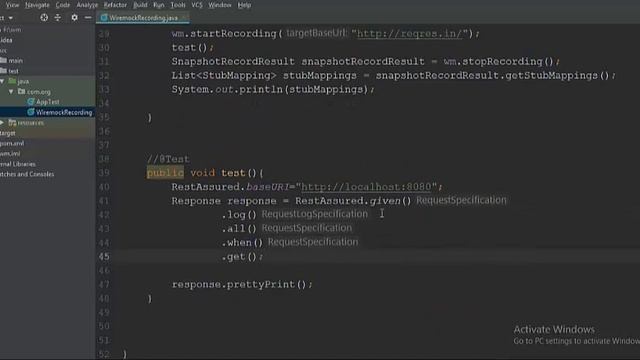
Task: Hide the project panel with minus icon
Action: (x=88, y=18)
